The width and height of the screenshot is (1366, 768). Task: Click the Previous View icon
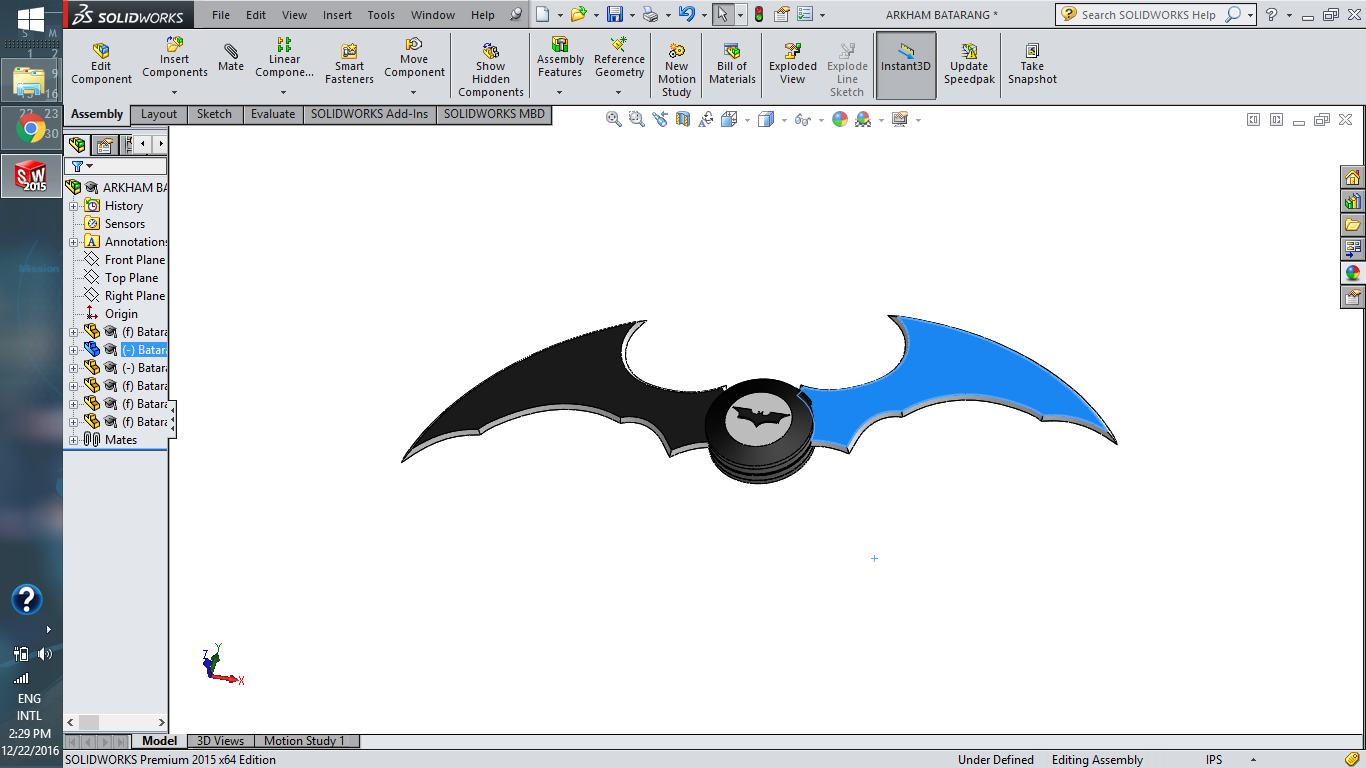point(660,119)
